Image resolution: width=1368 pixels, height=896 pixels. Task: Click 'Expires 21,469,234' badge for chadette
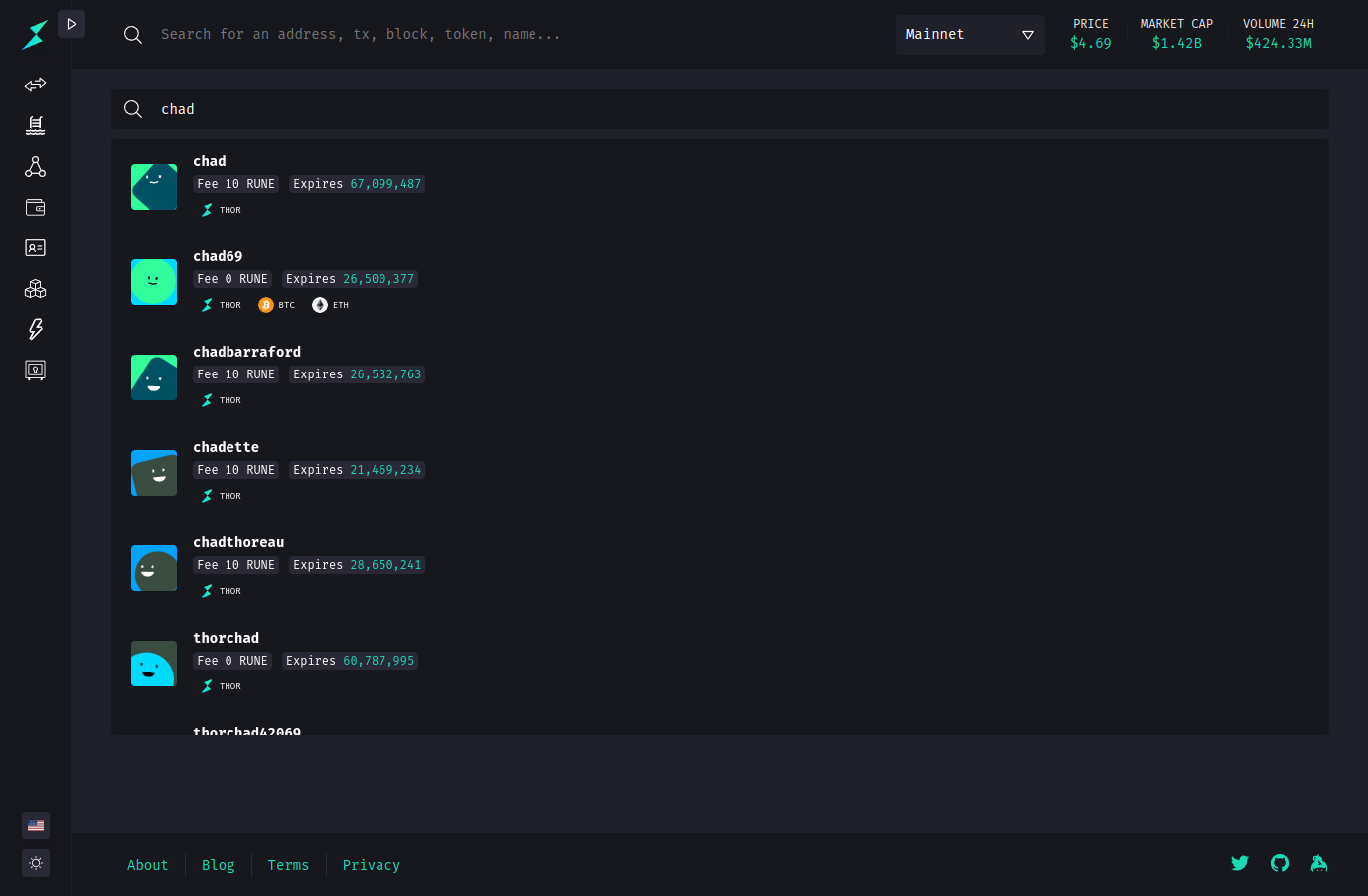click(x=358, y=470)
